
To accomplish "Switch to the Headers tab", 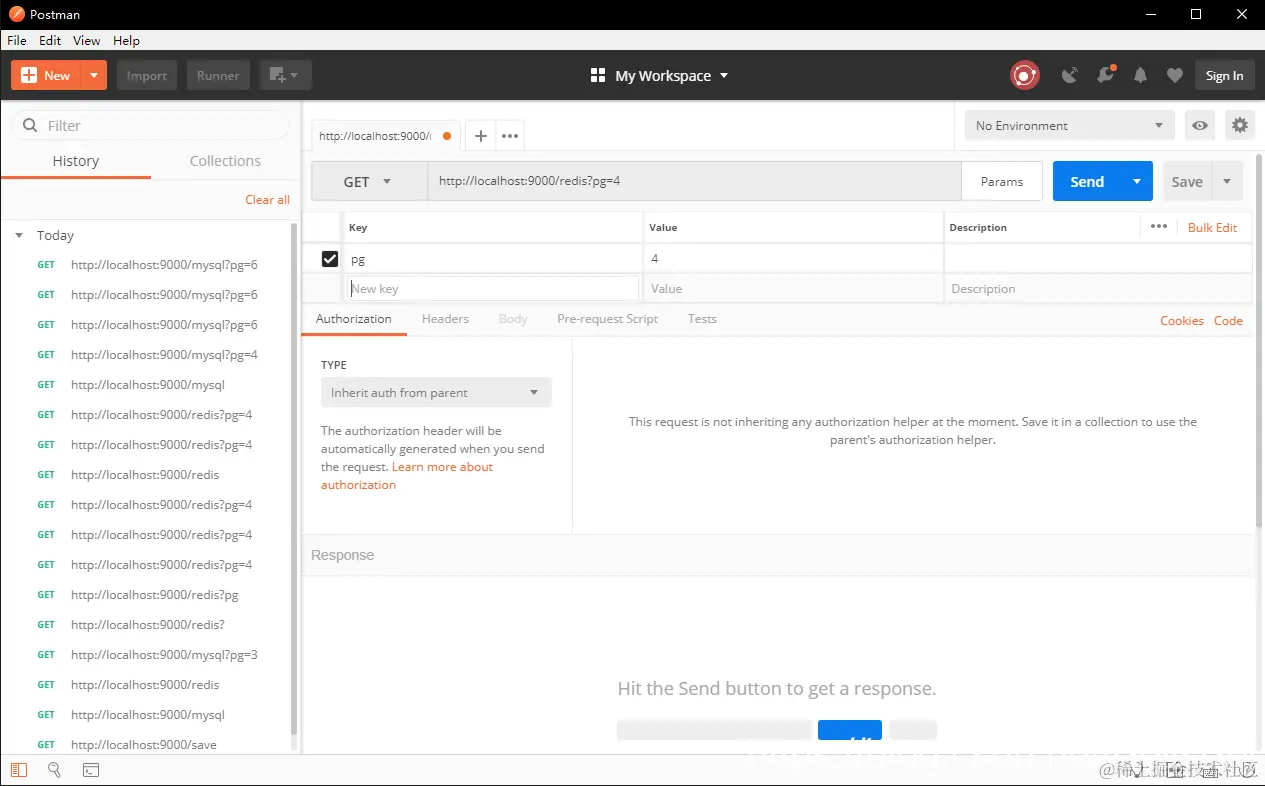I will [x=445, y=319].
